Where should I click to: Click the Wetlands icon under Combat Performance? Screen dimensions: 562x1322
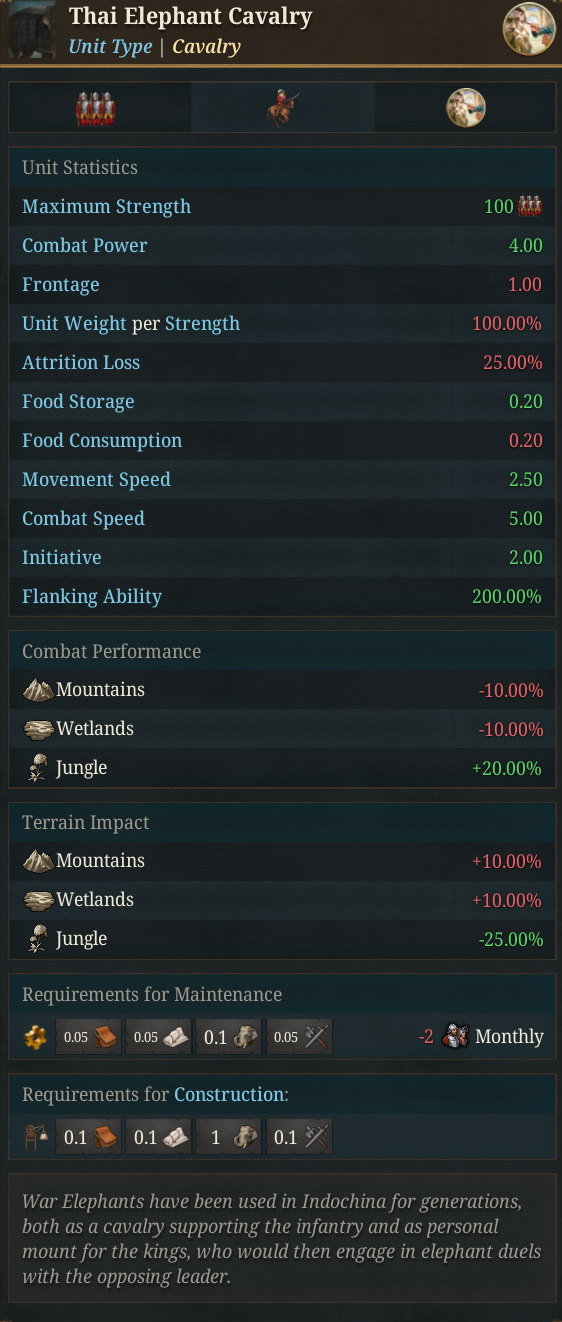(x=38, y=729)
